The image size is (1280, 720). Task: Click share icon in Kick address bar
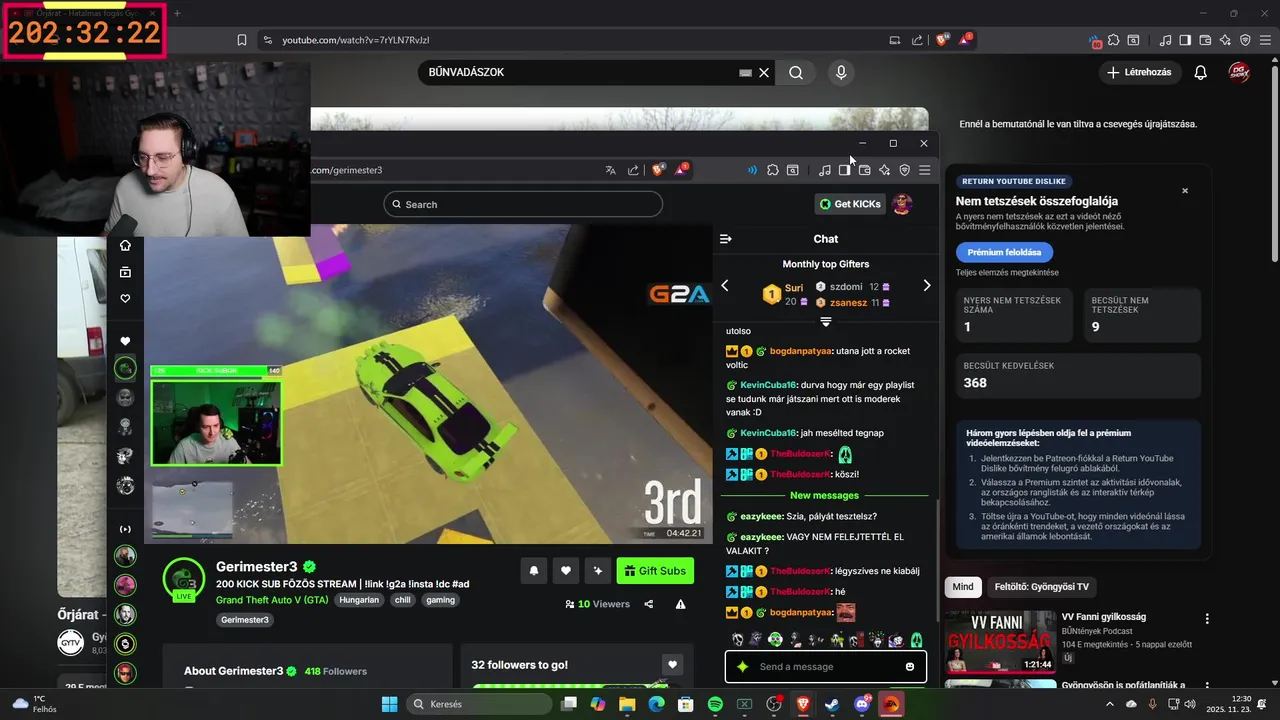[633, 170]
